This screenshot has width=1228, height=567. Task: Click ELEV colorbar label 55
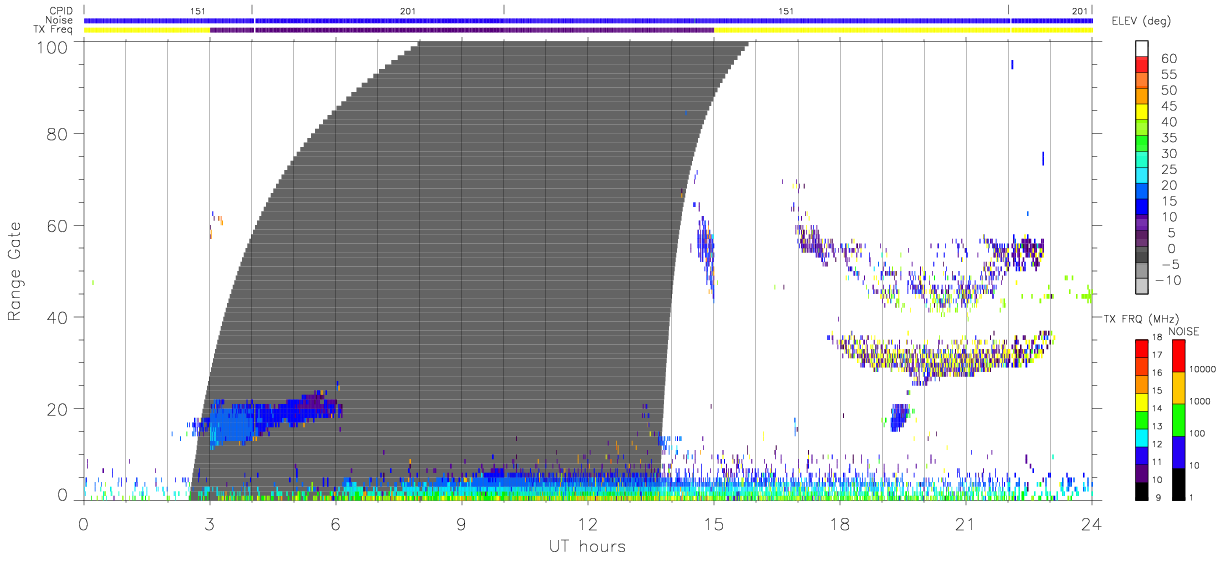[x=1170, y=74]
